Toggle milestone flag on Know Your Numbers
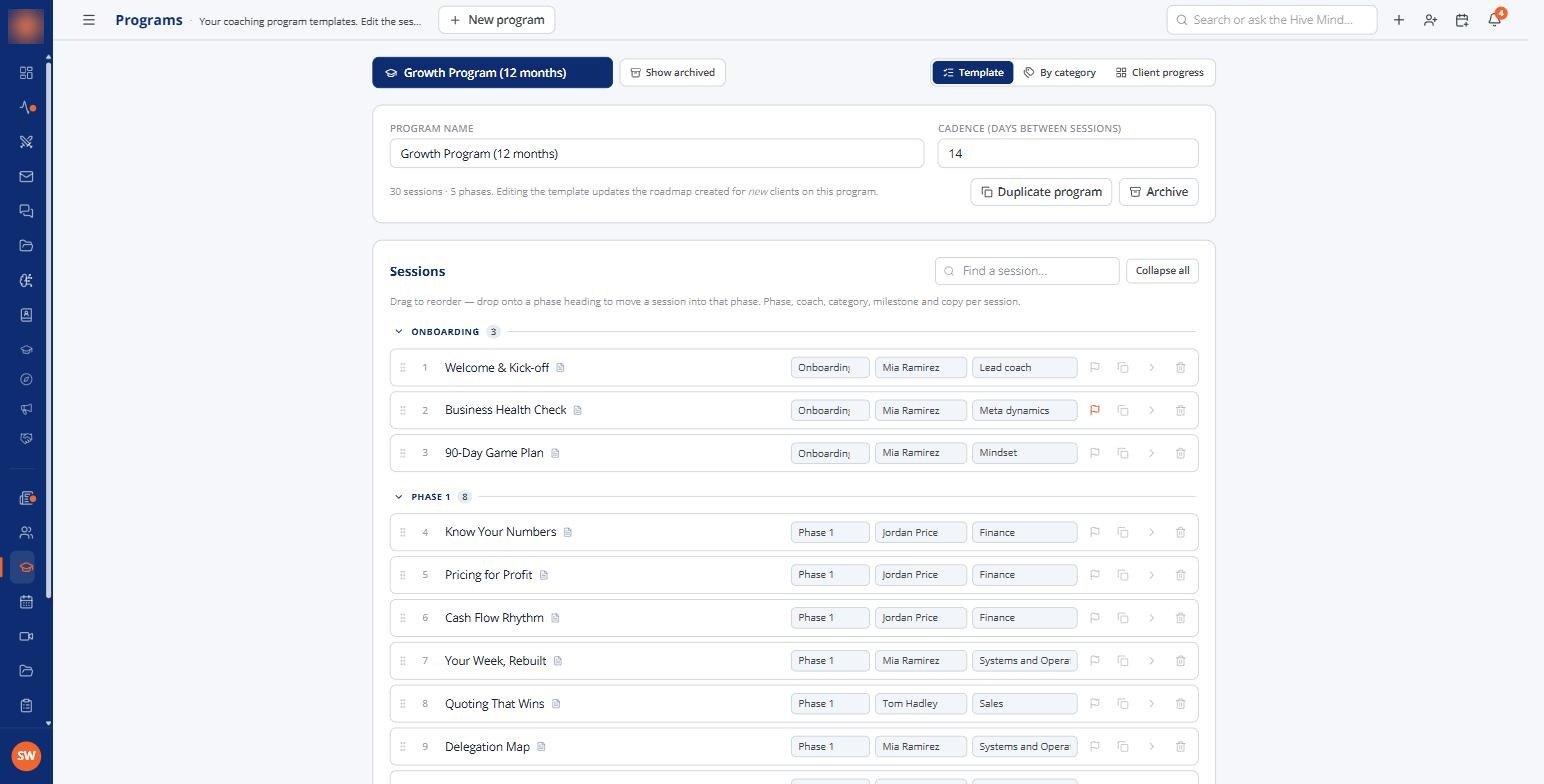The height and width of the screenshot is (784, 1544). (x=1095, y=532)
